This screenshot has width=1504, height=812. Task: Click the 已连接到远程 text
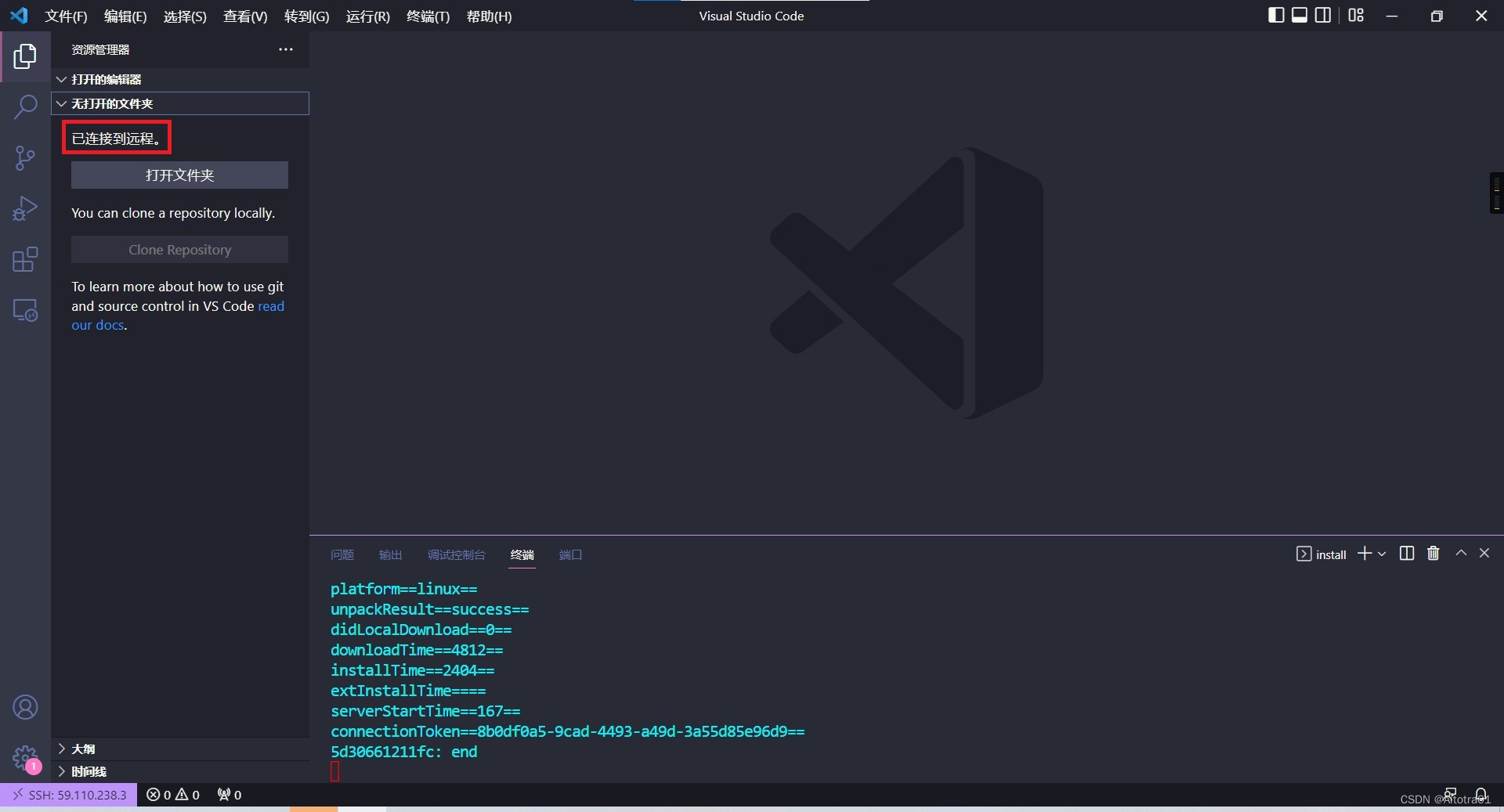(x=116, y=139)
